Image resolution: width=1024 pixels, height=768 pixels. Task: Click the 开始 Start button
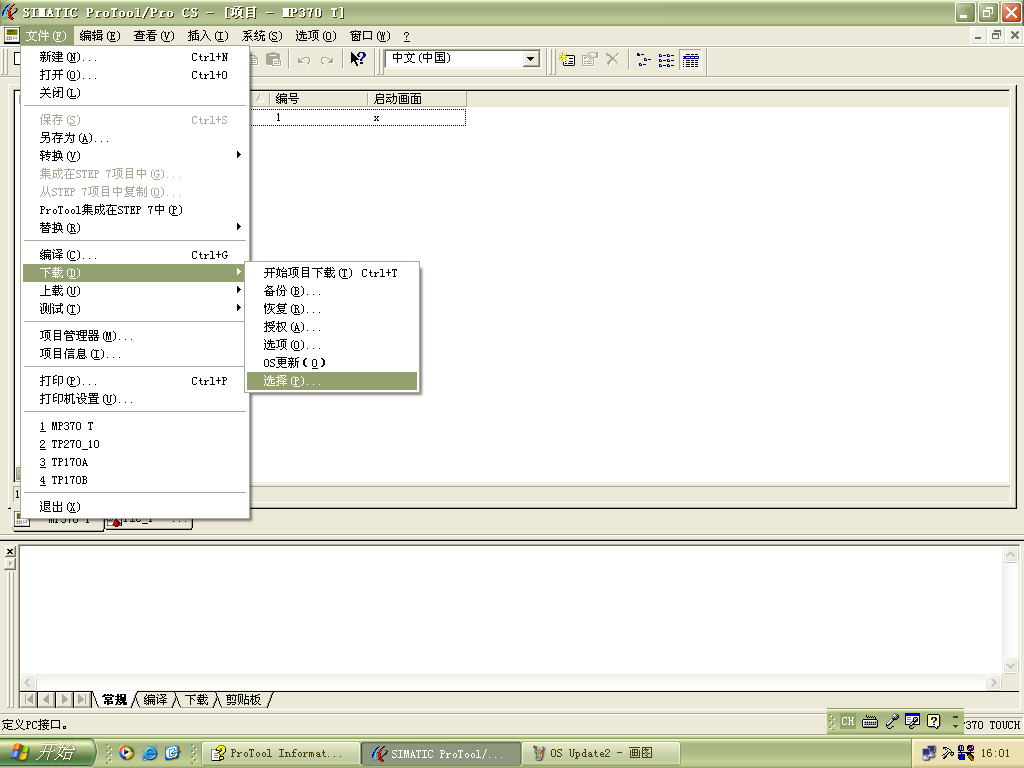pyautogui.click(x=48, y=753)
